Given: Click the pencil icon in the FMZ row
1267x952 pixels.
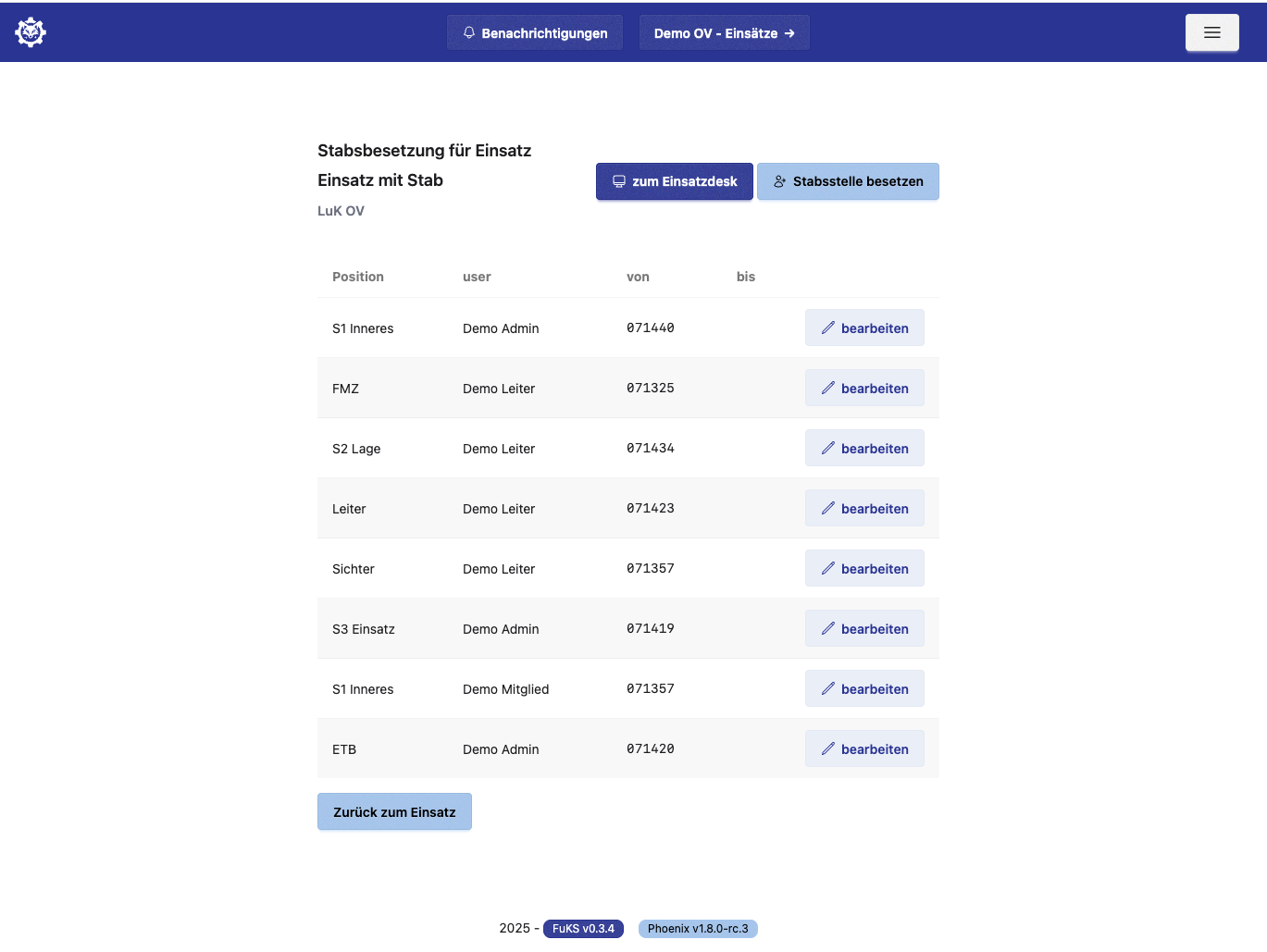Looking at the screenshot, I should pos(828,388).
